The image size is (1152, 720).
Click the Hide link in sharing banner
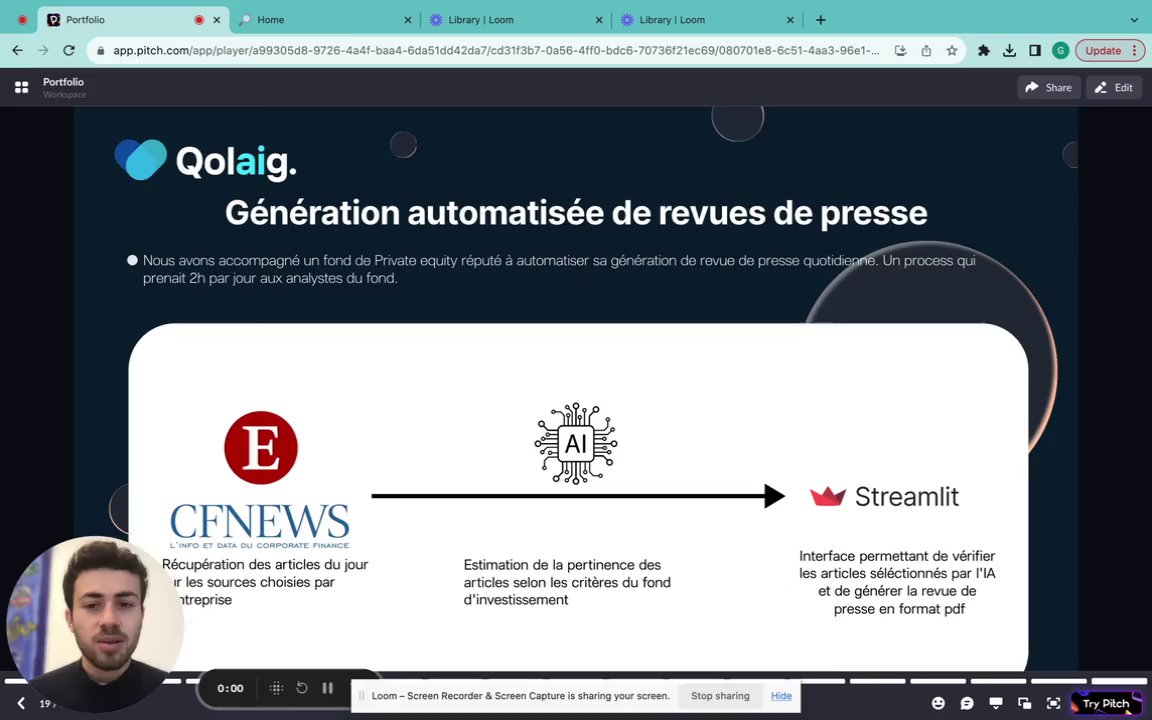click(781, 696)
